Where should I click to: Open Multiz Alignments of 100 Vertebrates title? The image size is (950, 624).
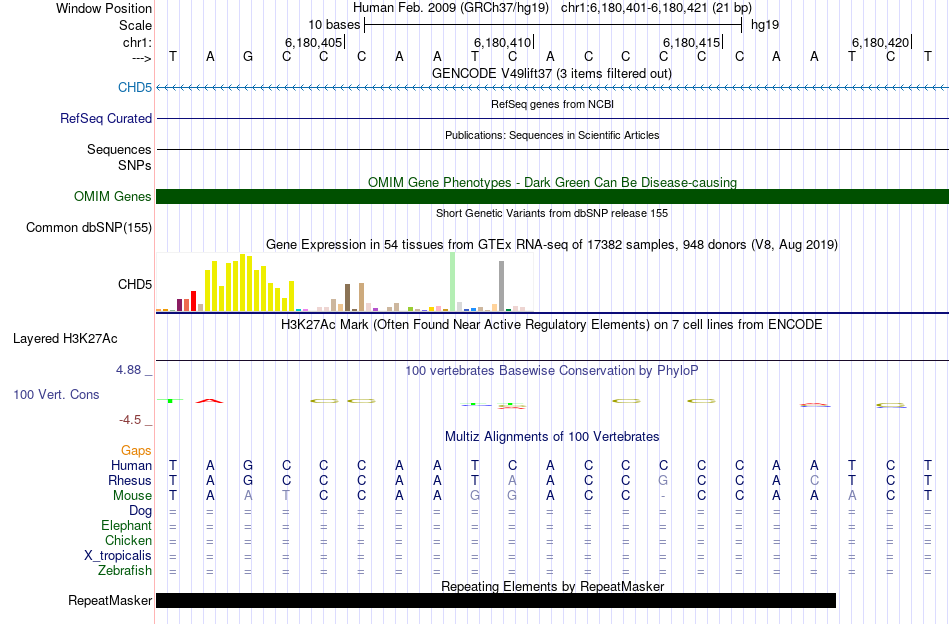[x=552, y=436]
